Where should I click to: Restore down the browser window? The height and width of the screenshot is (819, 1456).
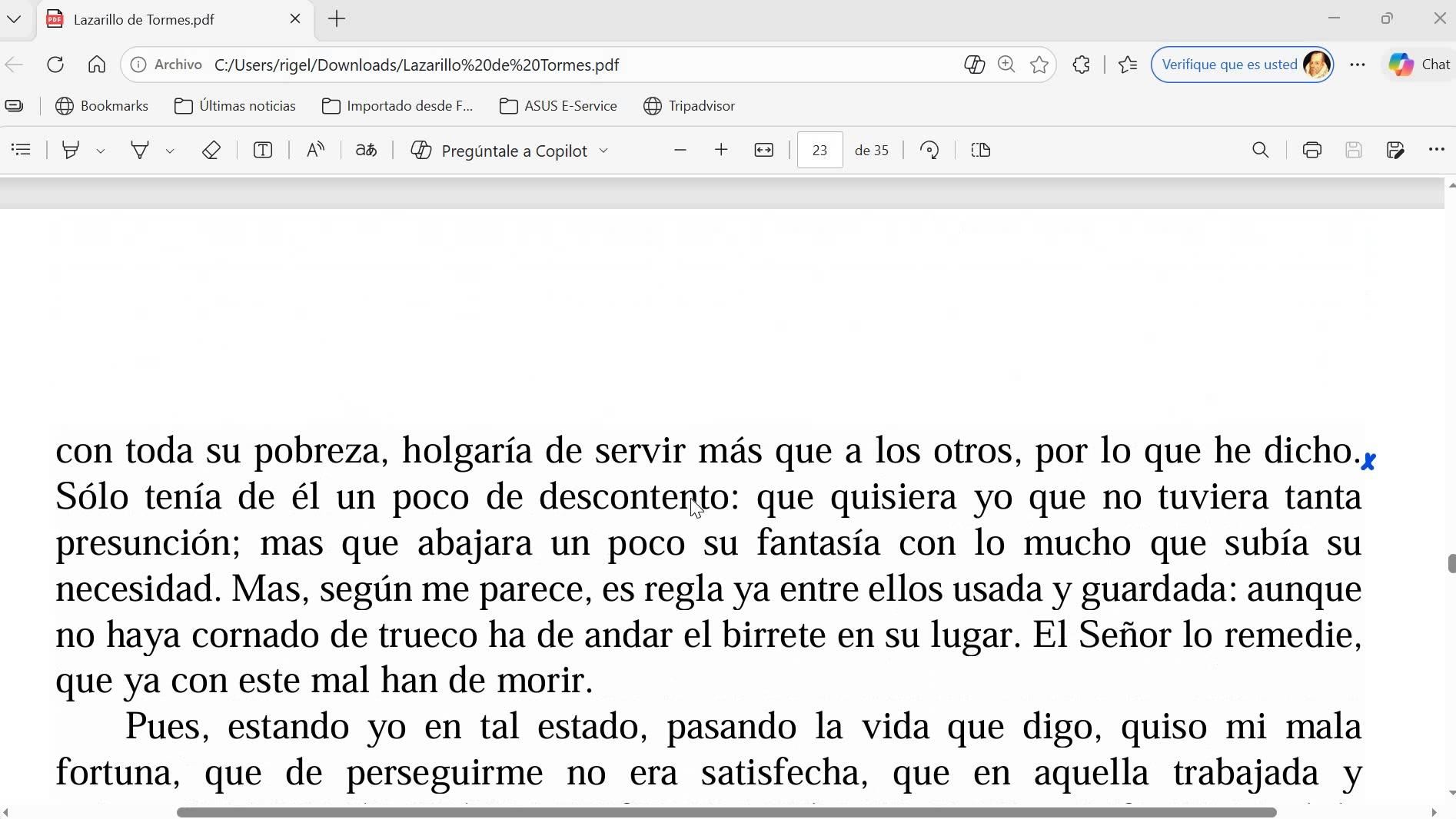(x=1387, y=18)
